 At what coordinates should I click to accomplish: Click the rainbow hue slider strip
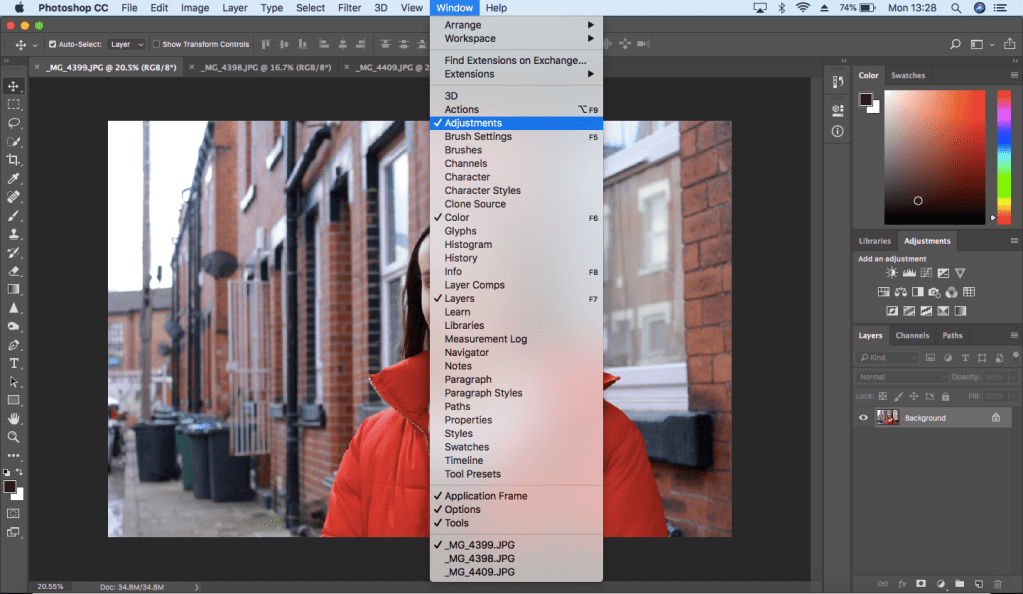1003,155
